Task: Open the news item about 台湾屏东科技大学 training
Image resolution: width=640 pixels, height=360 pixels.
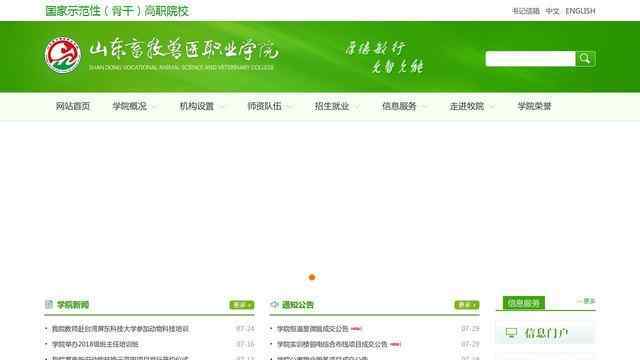Action: coord(120,329)
